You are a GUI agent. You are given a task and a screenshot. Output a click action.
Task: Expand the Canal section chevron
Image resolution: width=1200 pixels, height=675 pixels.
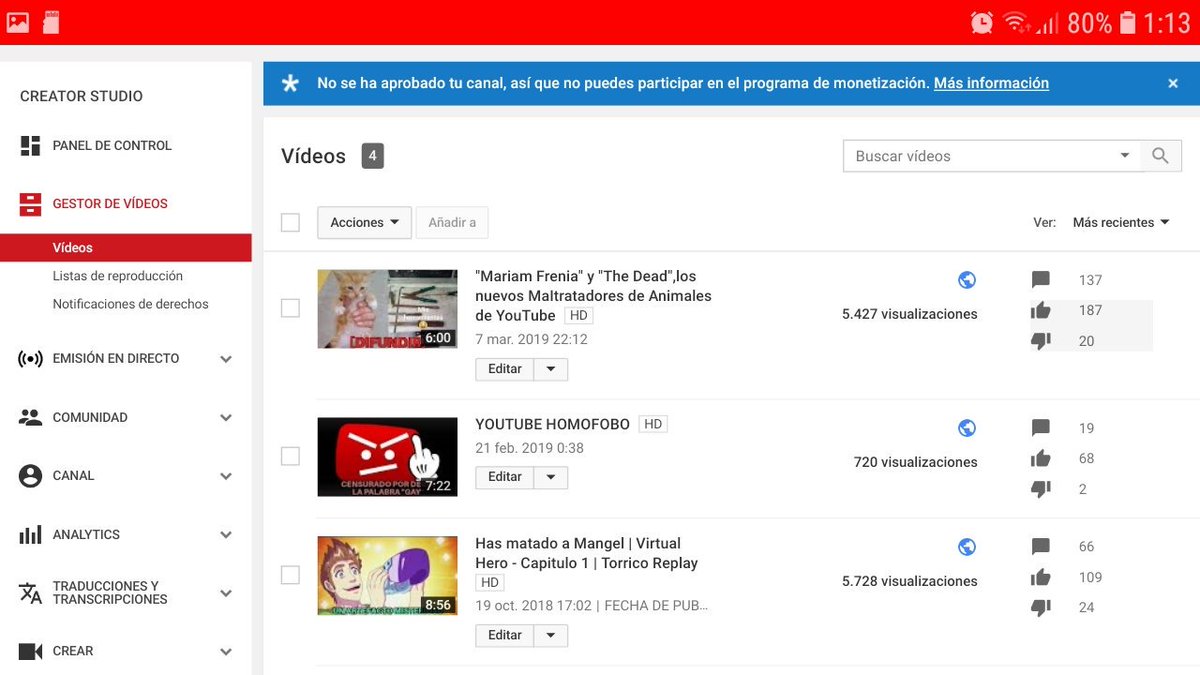pos(226,476)
